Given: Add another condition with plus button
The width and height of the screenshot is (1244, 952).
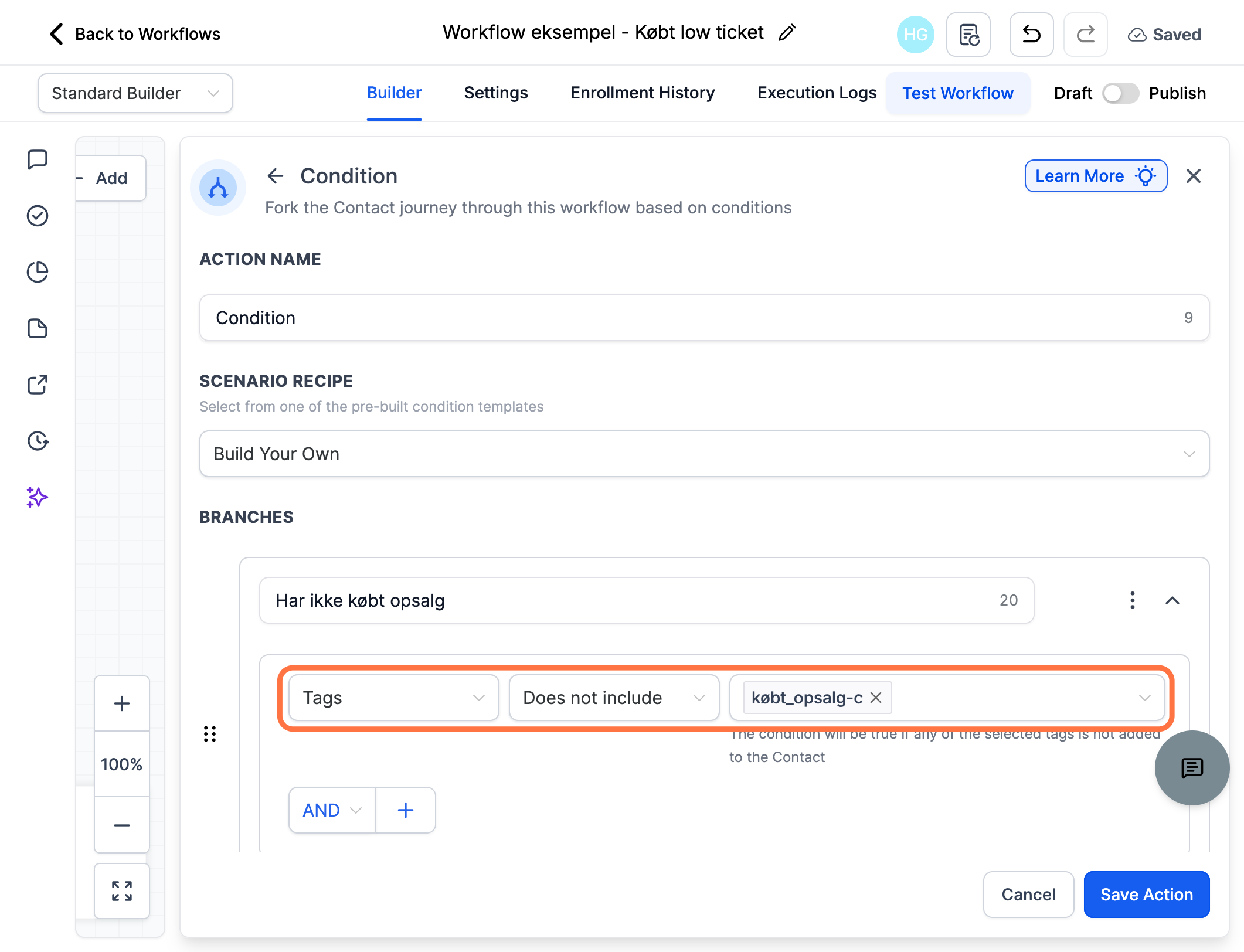Looking at the screenshot, I should click(x=406, y=810).
